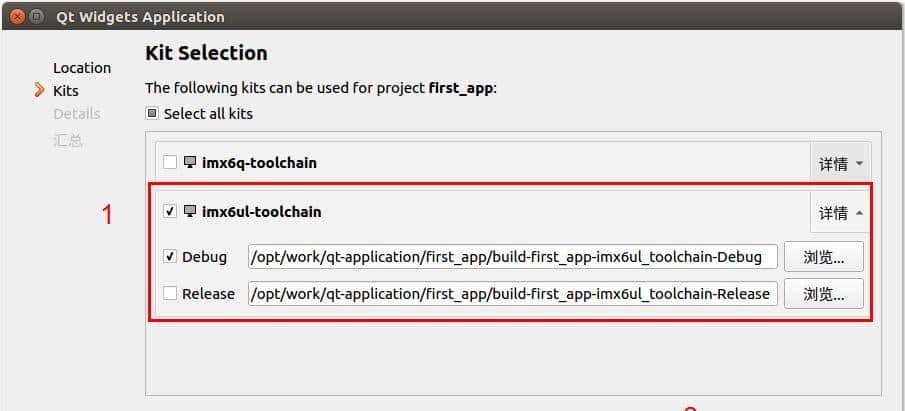905x411 pixels.
Task: Click the orange arrow beside Kits
Action: (40, 91)
